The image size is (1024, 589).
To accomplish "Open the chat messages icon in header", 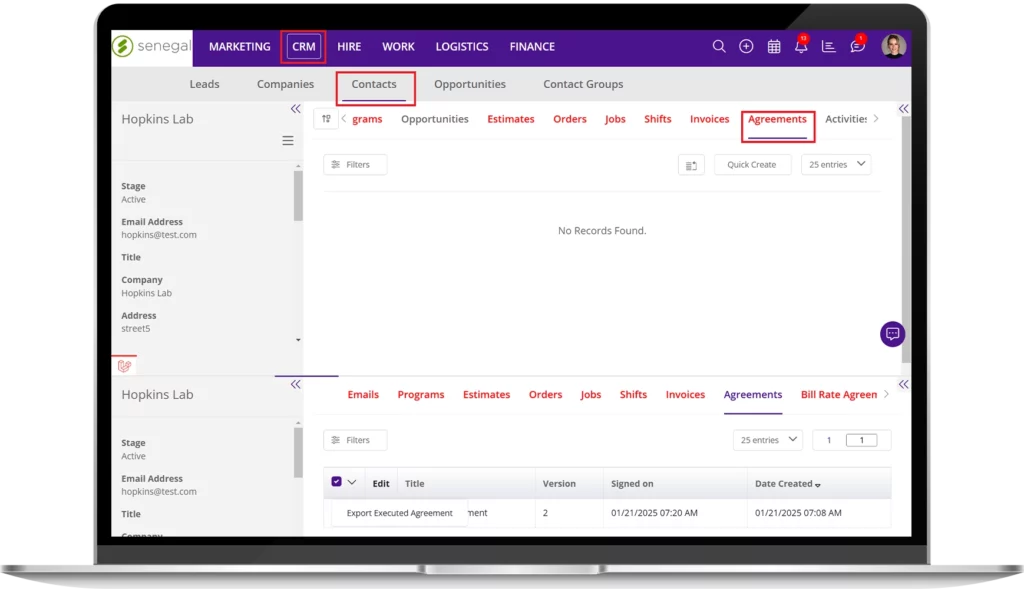I will [x=857, y=46].
